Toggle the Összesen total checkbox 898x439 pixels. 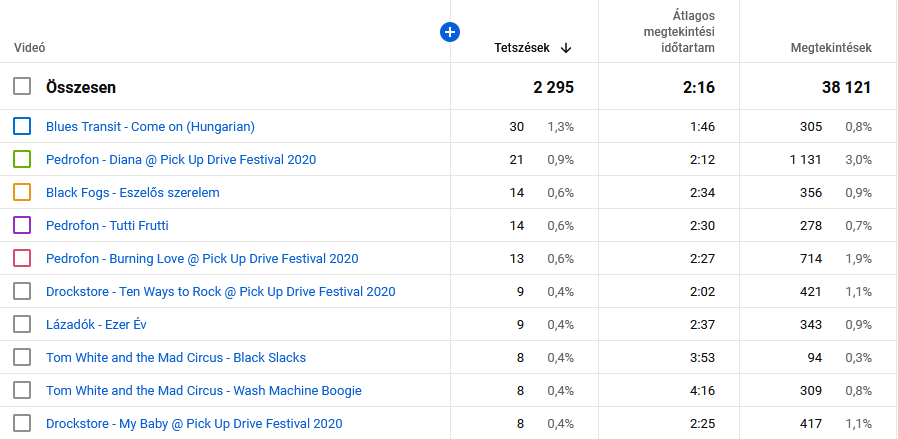tap(22, 86)
